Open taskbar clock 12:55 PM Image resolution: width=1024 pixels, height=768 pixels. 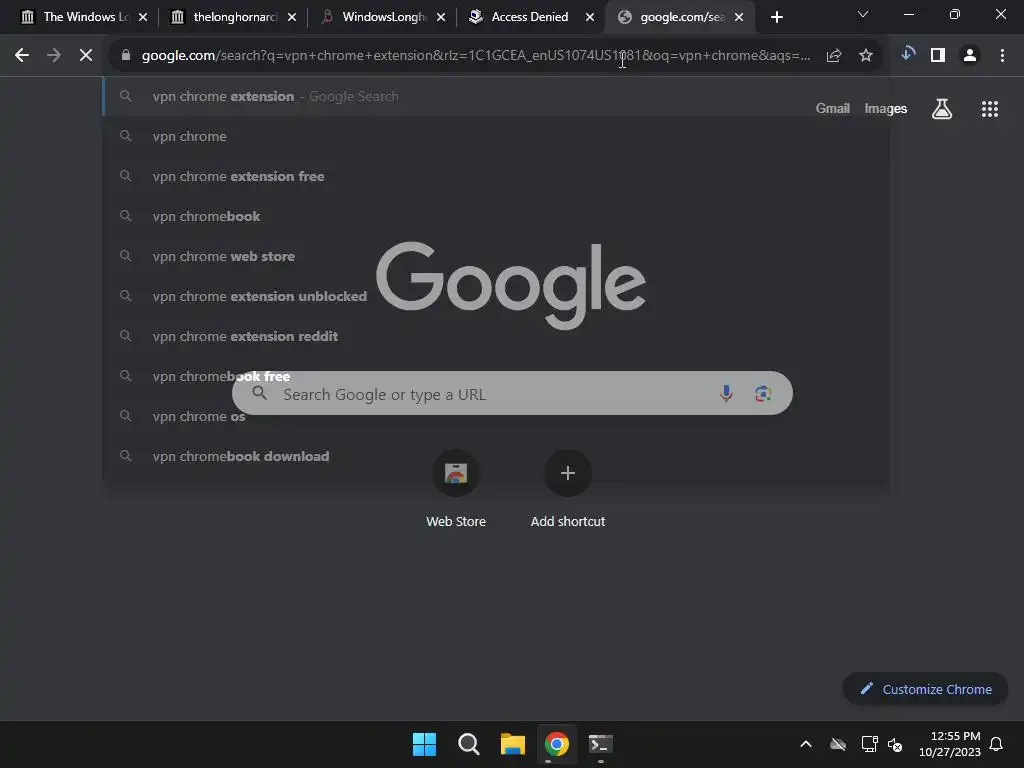(950, 744)
